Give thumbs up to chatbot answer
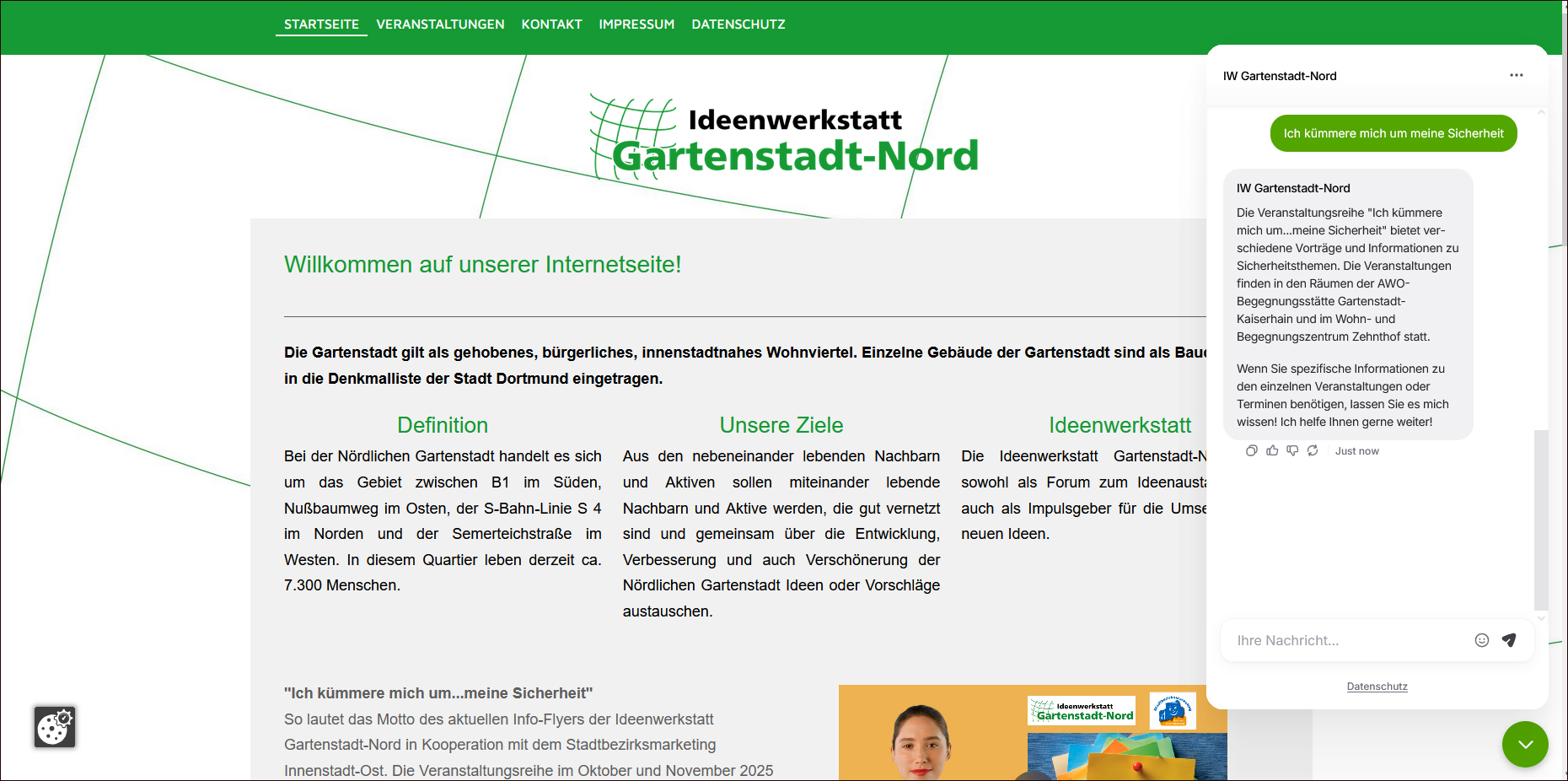Viewport: 1568px width, 781px height. pyautogui.click(x=1272, y=451)
